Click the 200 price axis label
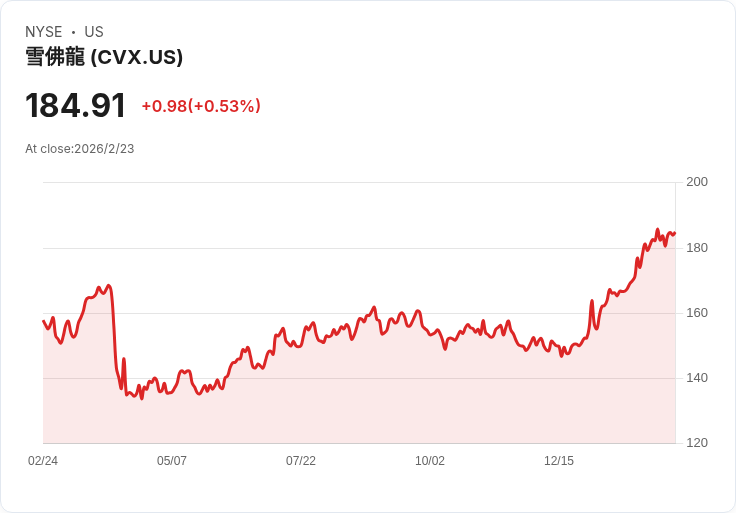Image resolution: width=736 pixels, height=513 pixels. pos(697,182)
